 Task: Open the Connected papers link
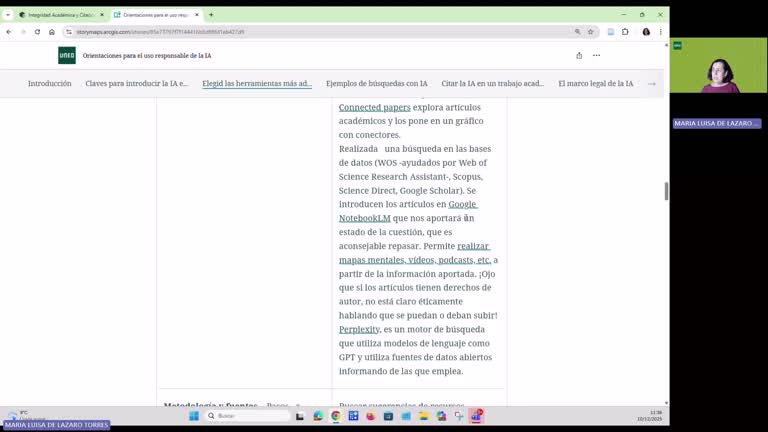tap(375, 107)
